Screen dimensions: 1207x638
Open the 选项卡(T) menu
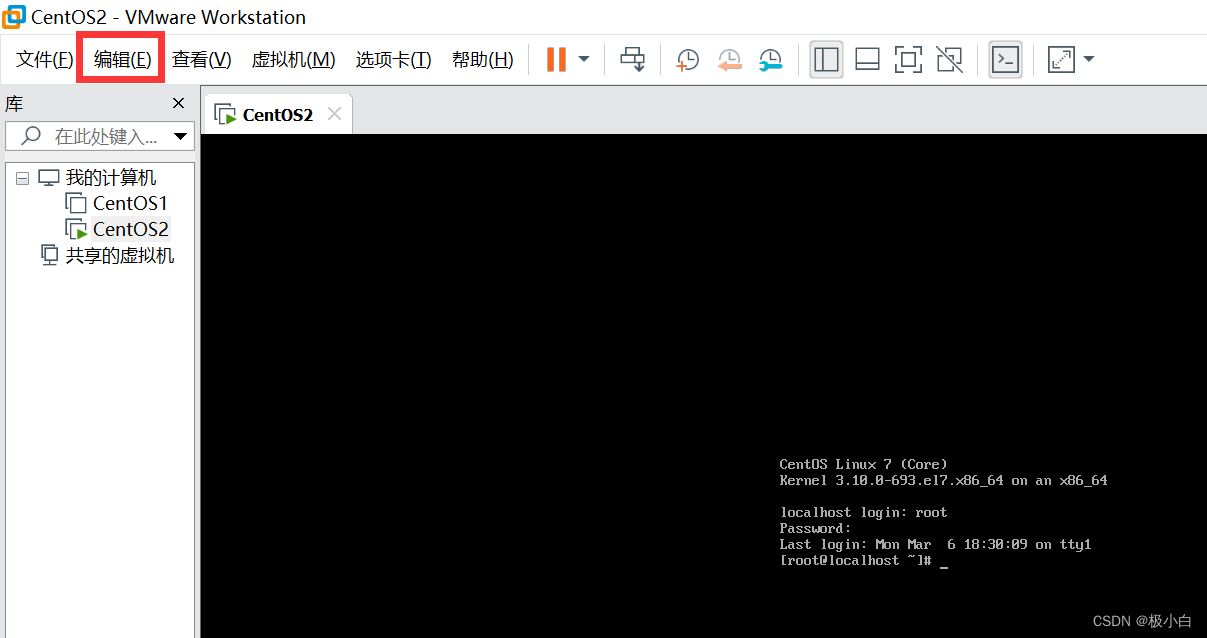pos(393,60)
